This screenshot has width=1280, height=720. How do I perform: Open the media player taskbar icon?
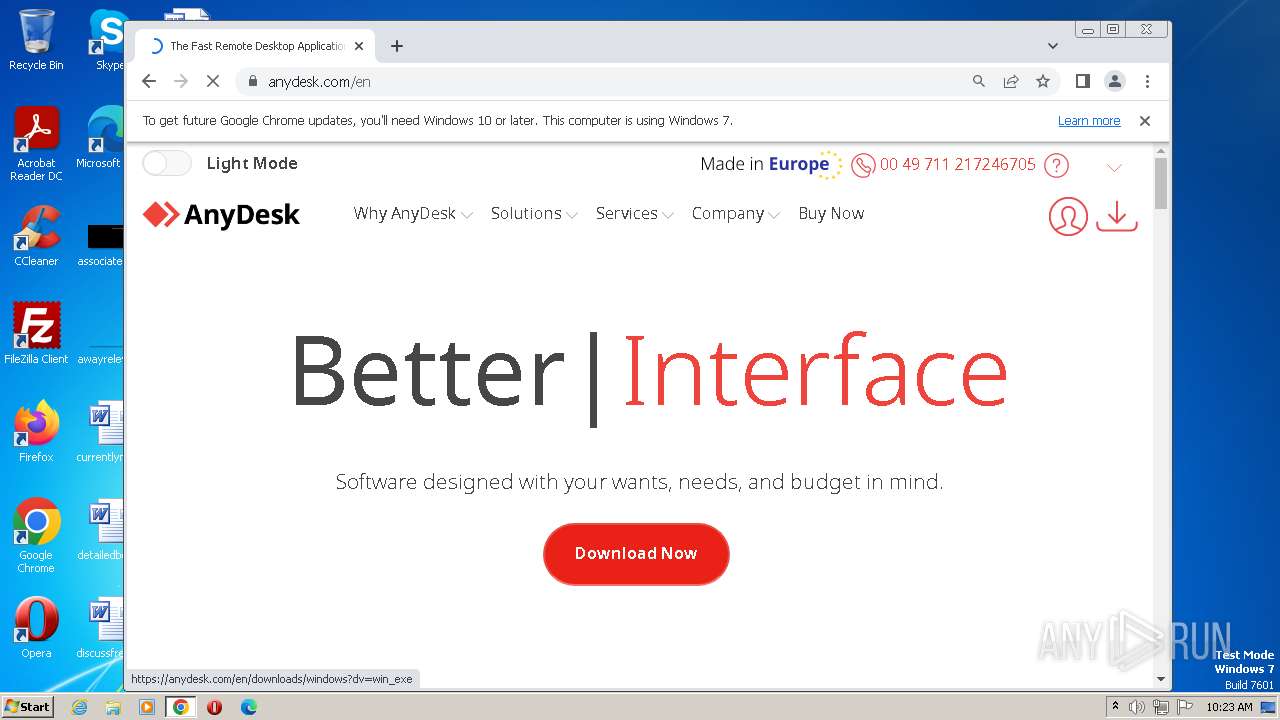pos(147,707)
